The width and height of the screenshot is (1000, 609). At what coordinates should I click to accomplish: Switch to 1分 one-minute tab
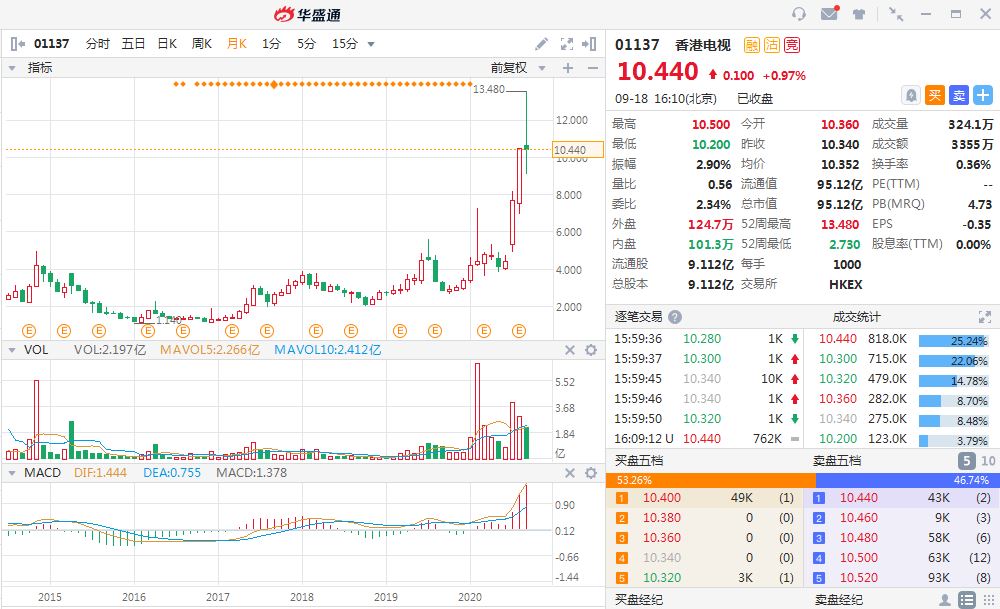click(x=271, y=43)
